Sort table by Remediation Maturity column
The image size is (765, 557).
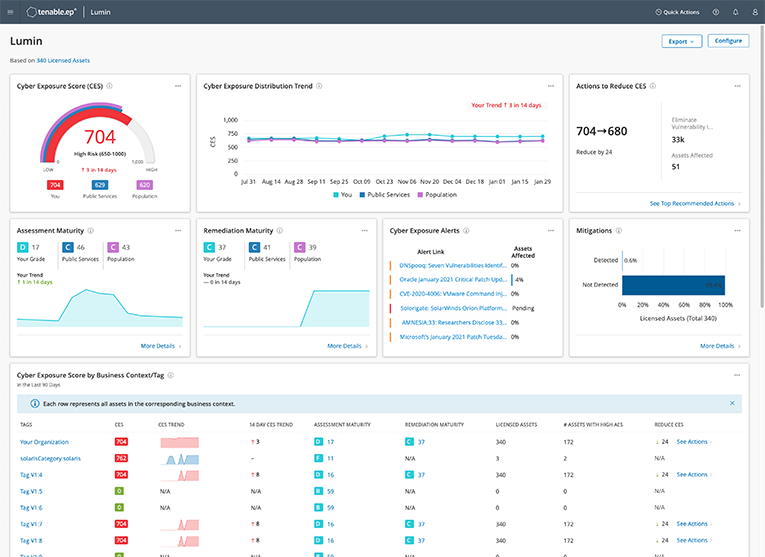[434, 424]
